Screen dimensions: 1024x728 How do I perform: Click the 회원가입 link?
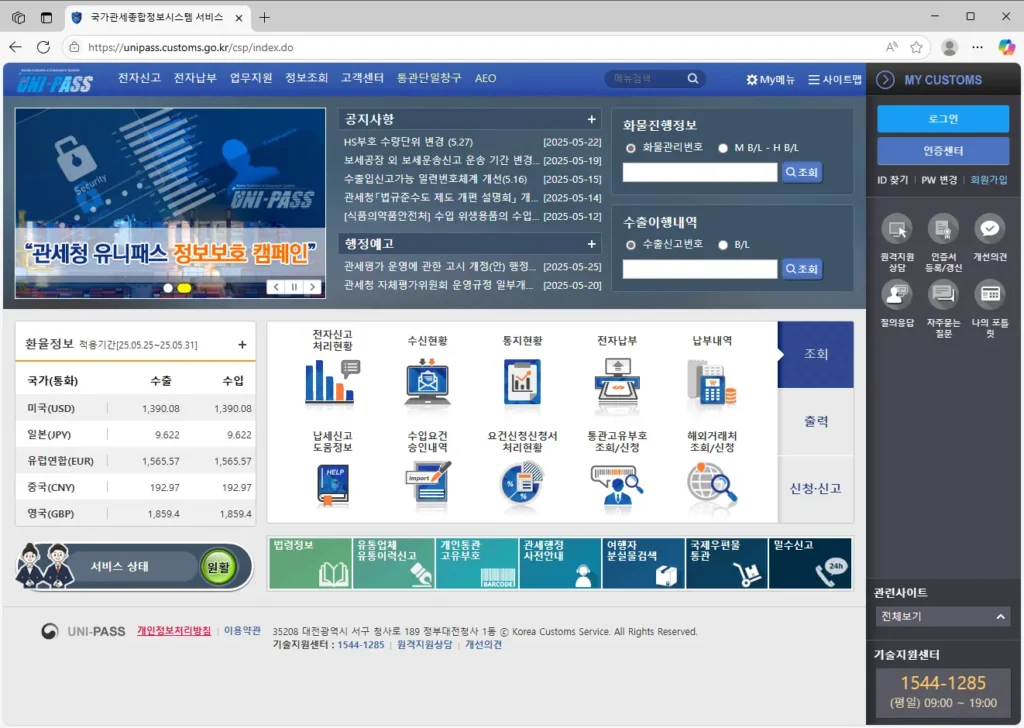[x=989, y=180]
